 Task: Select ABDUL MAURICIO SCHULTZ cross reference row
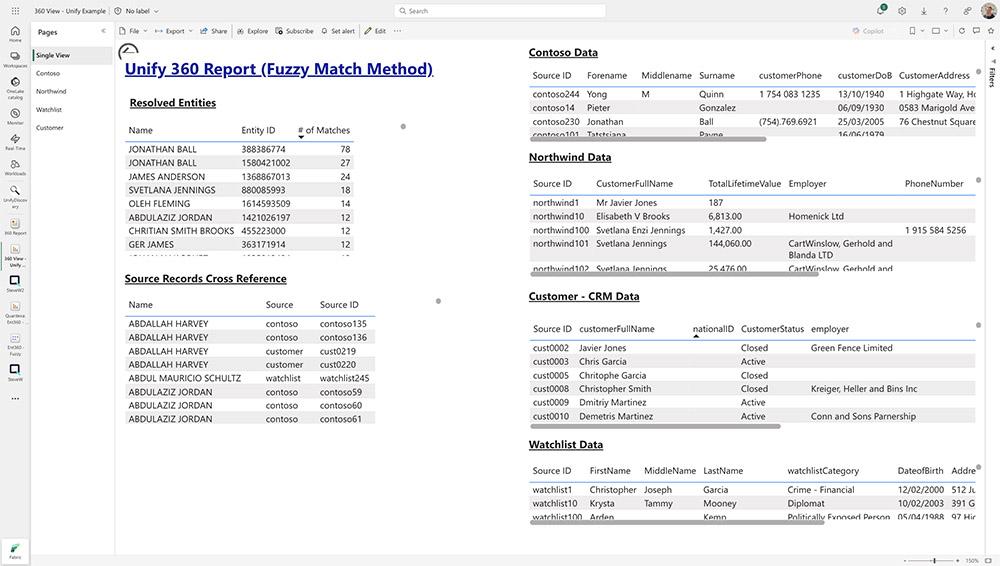250,378
